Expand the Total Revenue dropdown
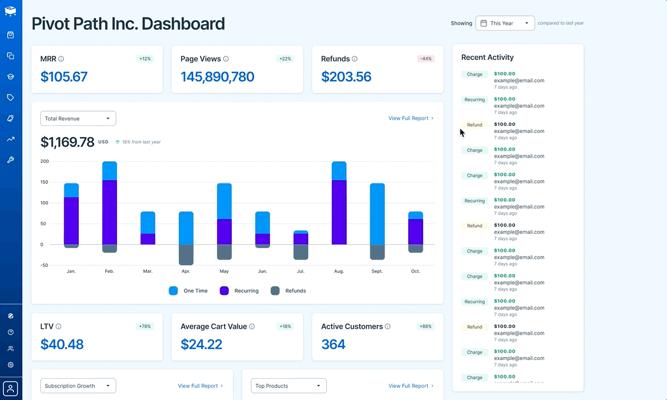Viewport: 667px width, 400px height. pyautogui.click(x=78, y=118)
